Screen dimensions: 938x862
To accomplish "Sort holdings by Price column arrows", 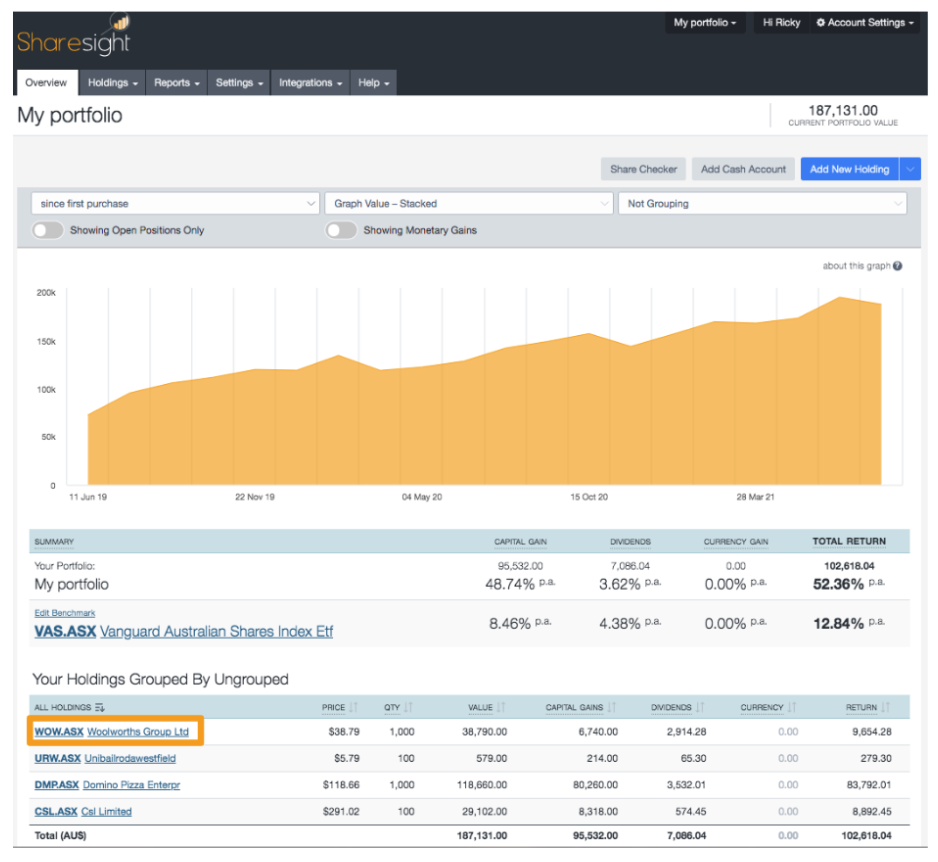I will point(354,707).
